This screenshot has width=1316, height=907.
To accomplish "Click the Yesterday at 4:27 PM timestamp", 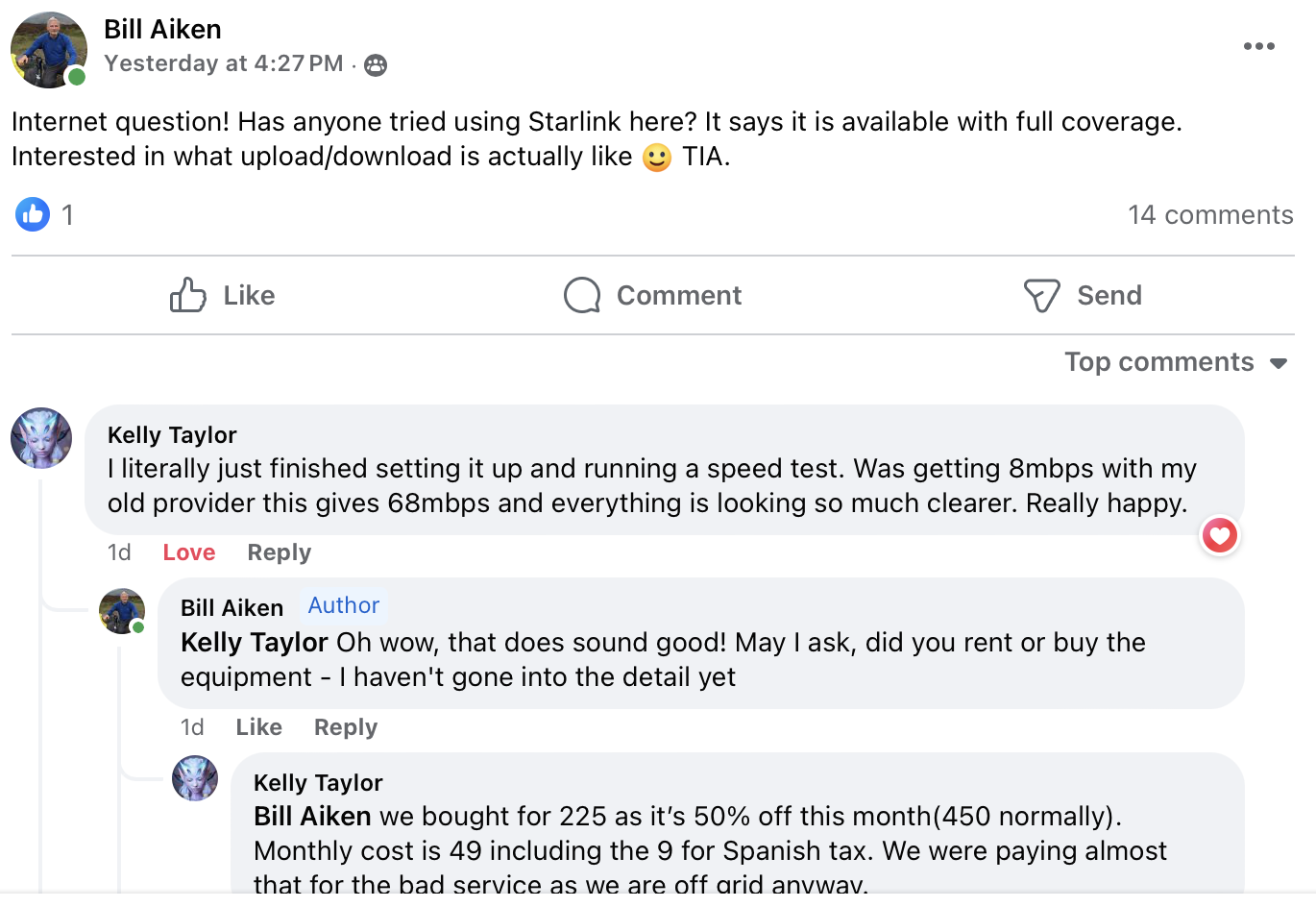I will tap(224, 63).
